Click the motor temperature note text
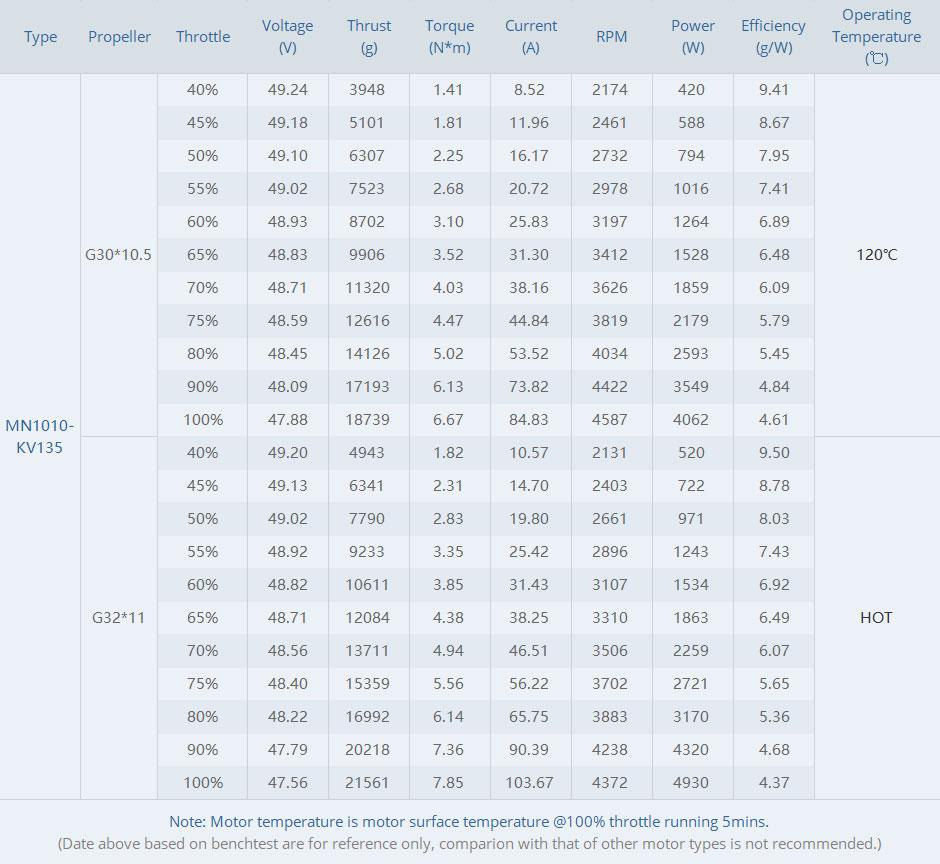This screenshot has width=940, height=864. click(x=469, y=822)
